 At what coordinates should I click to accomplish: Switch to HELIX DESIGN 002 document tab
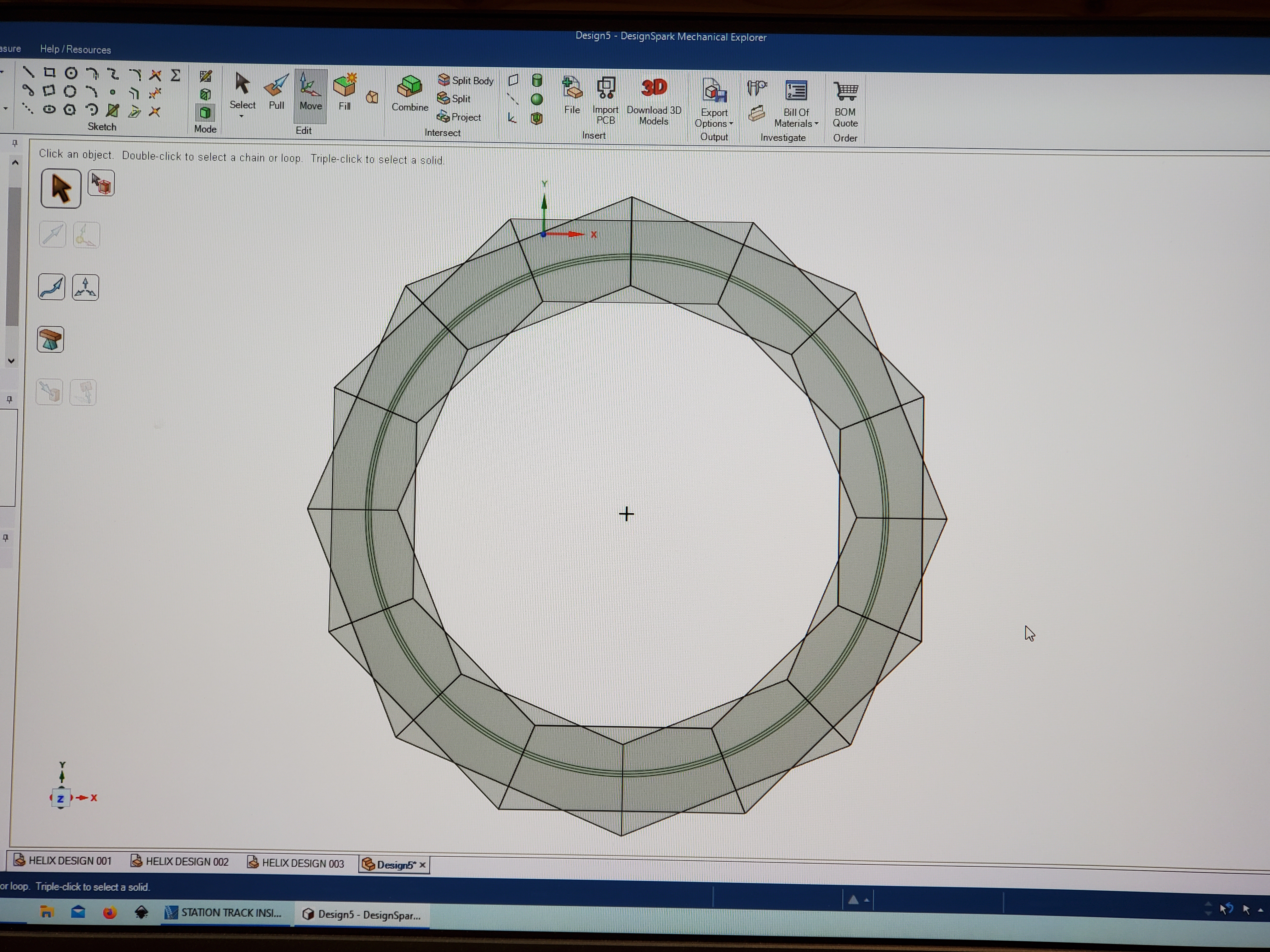pos(180,861)
